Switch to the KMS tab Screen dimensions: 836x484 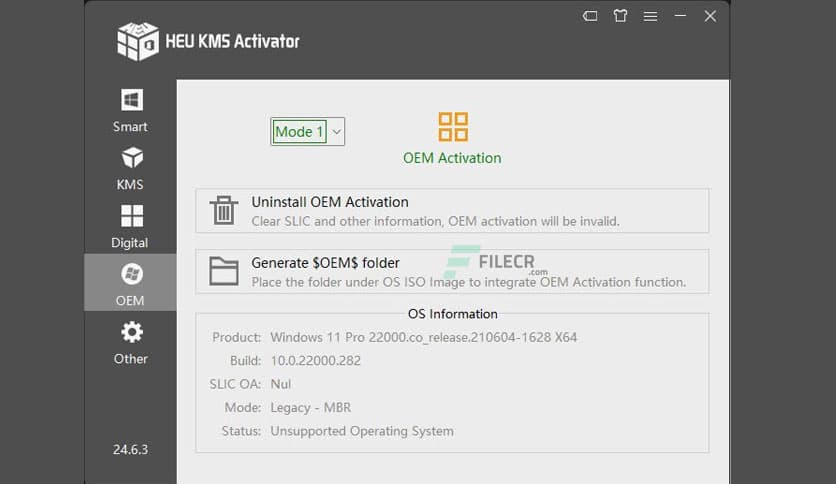coord(131,169)
